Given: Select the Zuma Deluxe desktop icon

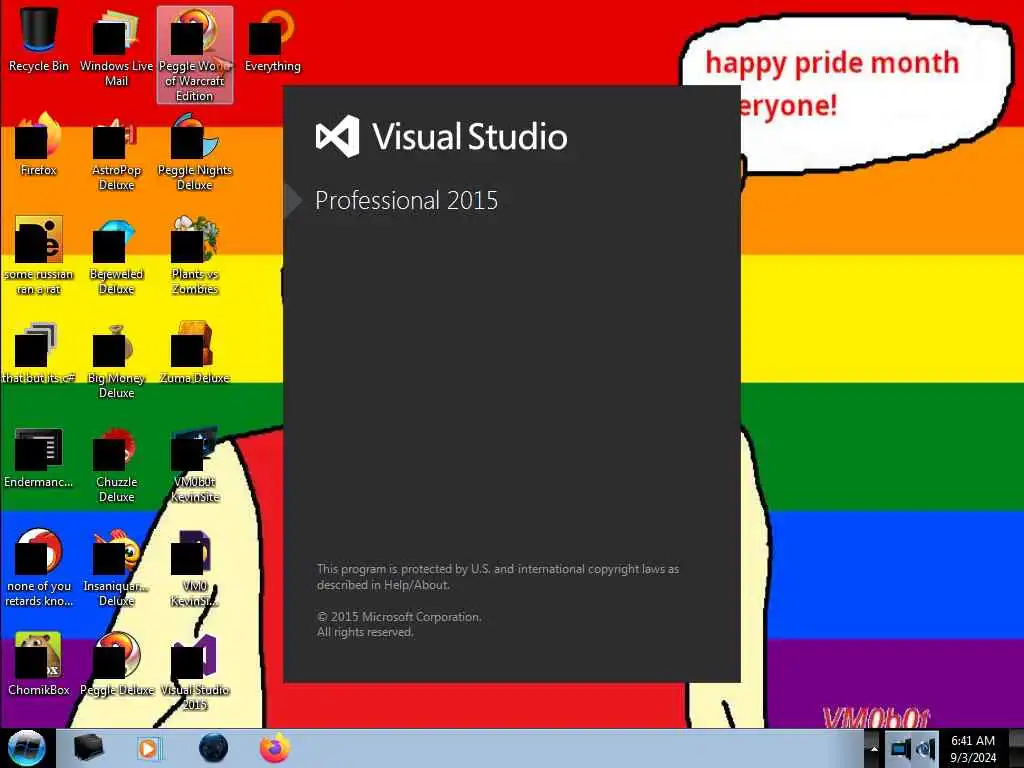Looking at the screenshot, I should click(195, 353).
